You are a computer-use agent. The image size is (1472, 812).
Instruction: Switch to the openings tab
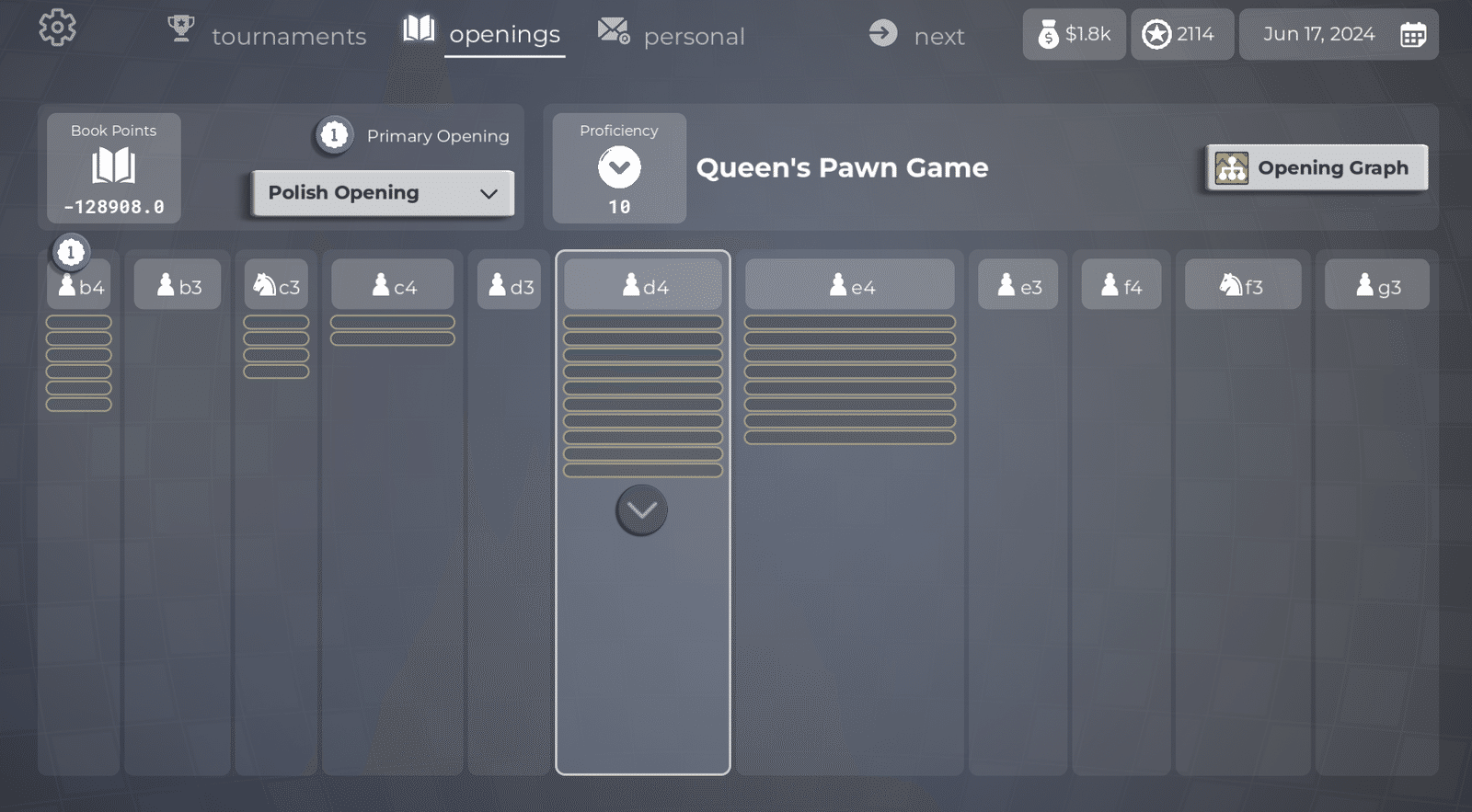[x=504, y=35]
